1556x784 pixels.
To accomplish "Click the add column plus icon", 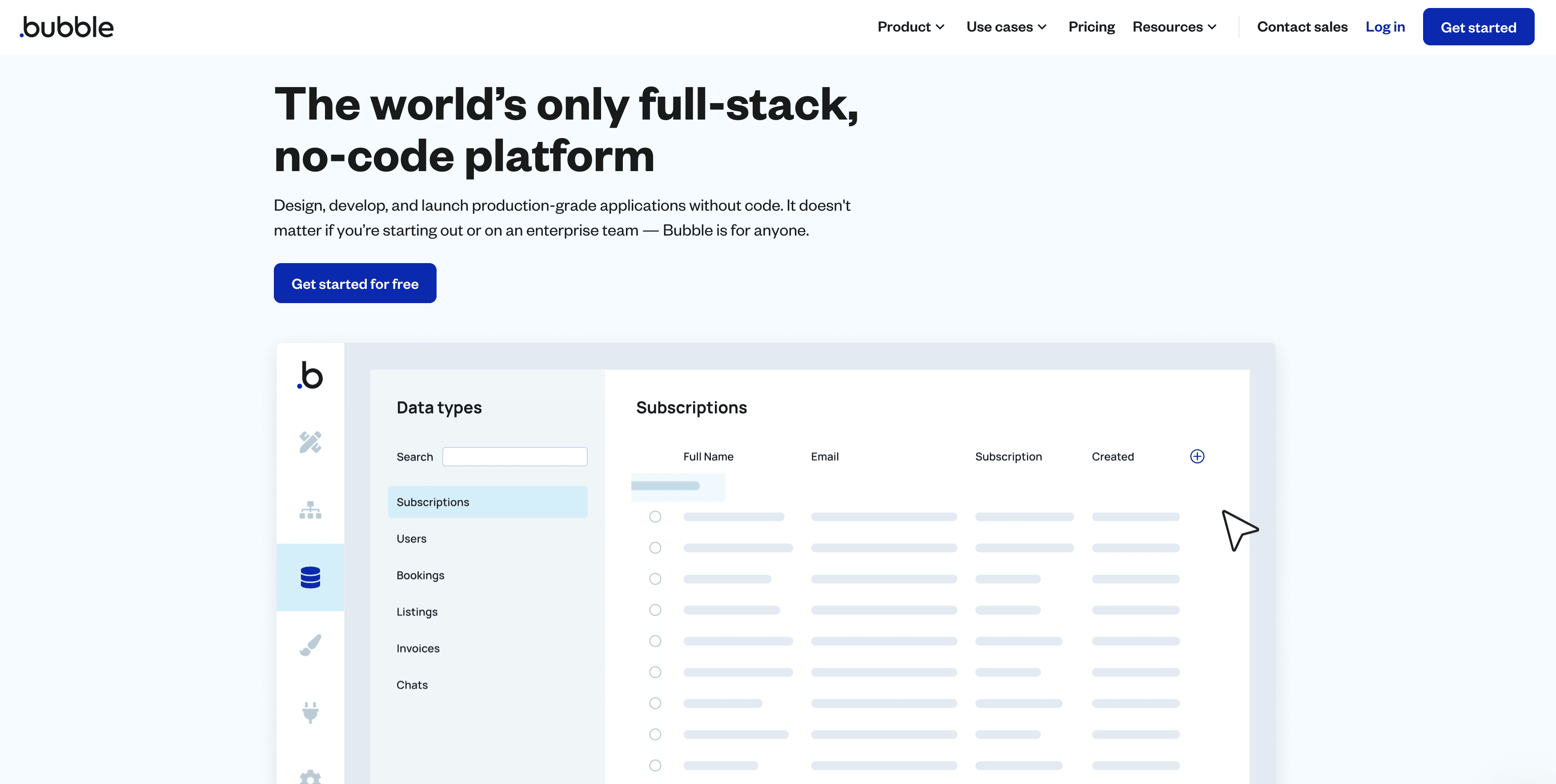I will point(1197,456).
